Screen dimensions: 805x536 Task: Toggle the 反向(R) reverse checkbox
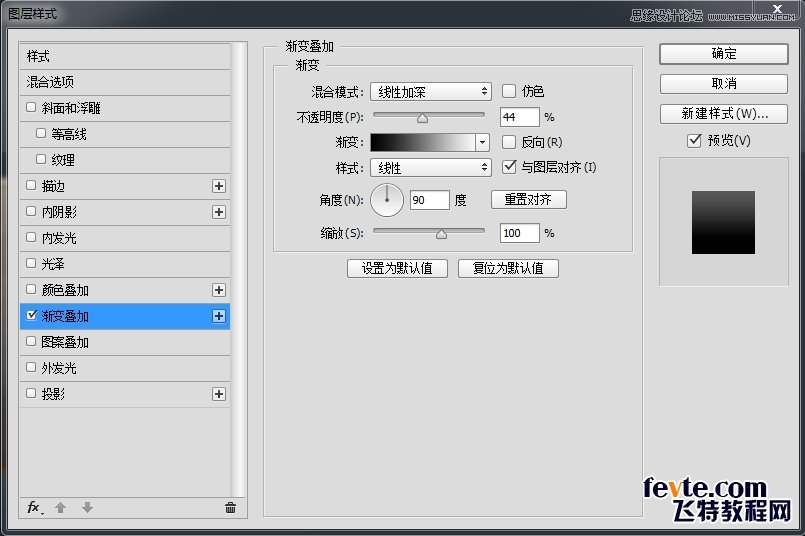coord(509,142)
